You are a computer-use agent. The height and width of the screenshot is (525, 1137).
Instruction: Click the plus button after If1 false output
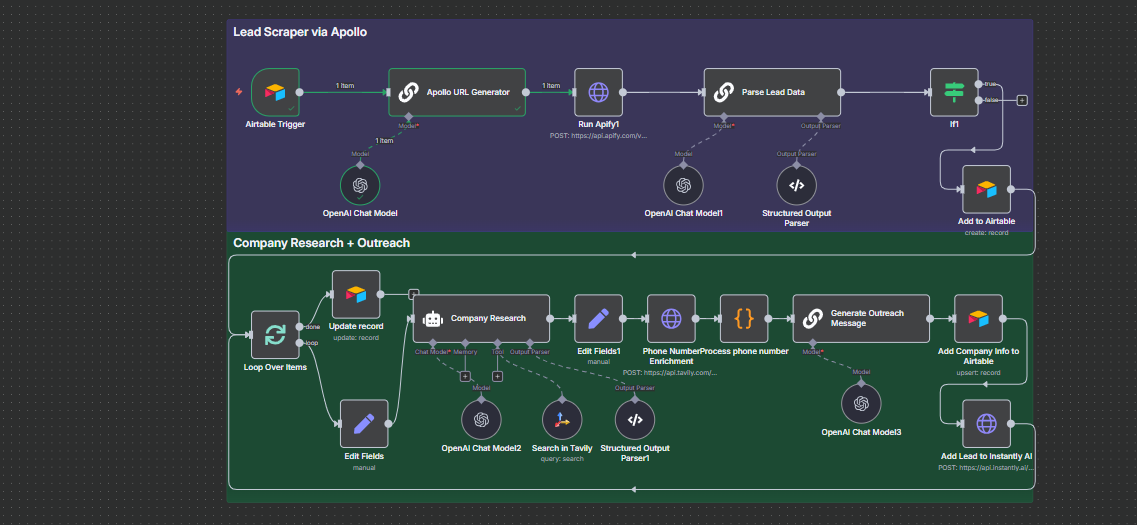click(x=1022, y=100)
